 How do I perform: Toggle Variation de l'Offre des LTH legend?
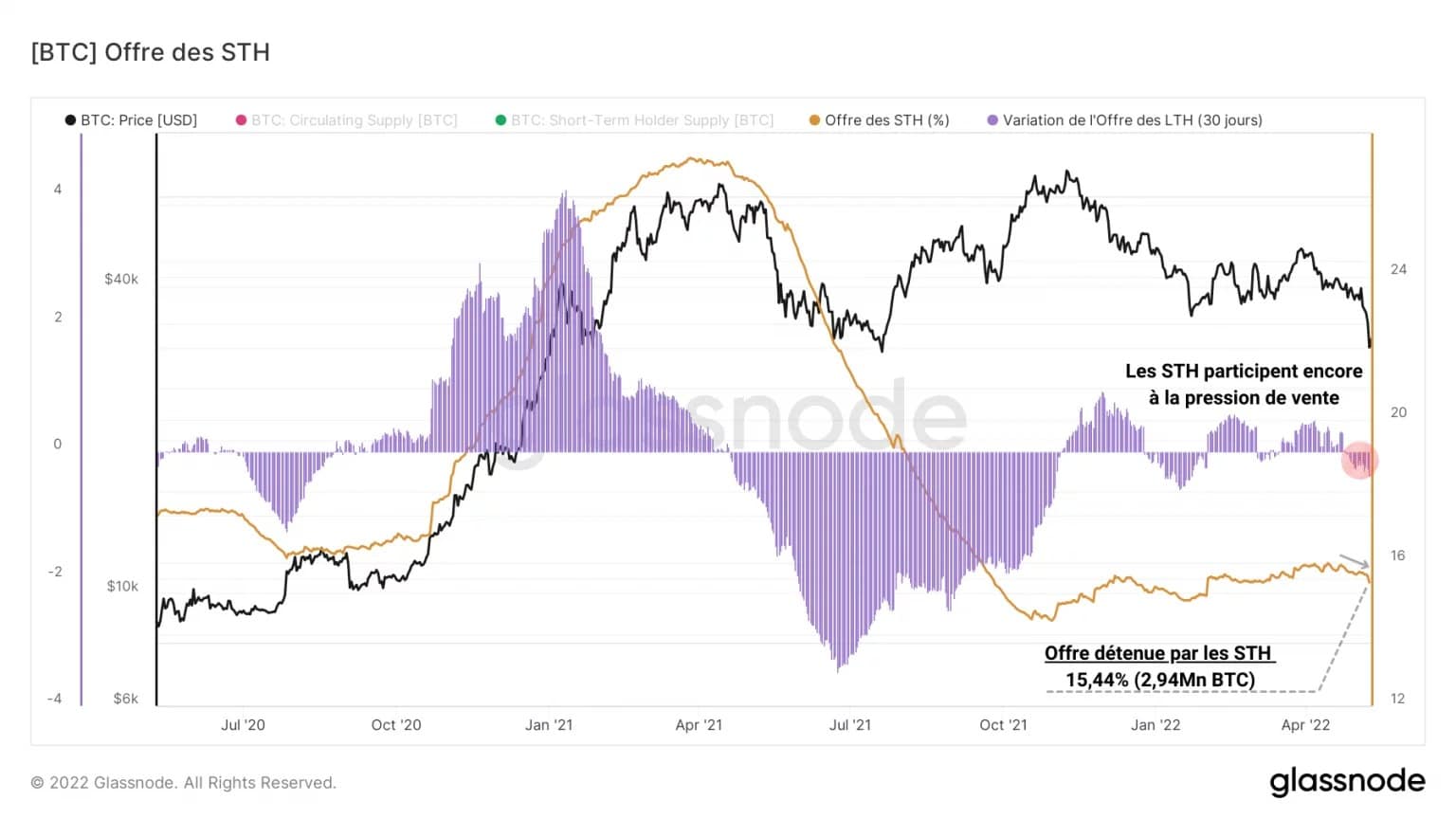point(1125,120)
